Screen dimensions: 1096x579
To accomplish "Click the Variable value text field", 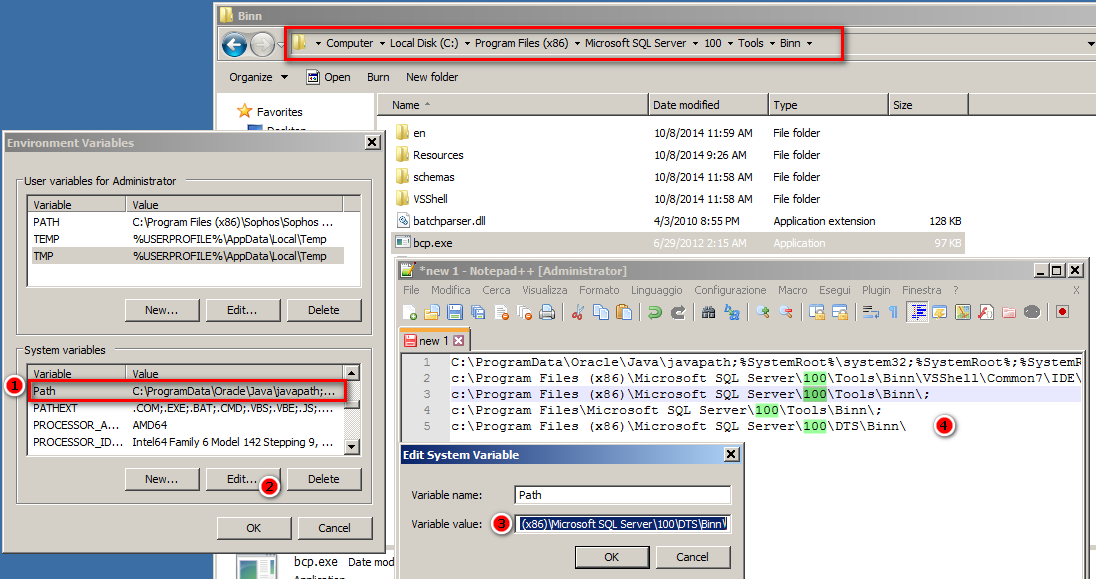I will tap(624, 524).
